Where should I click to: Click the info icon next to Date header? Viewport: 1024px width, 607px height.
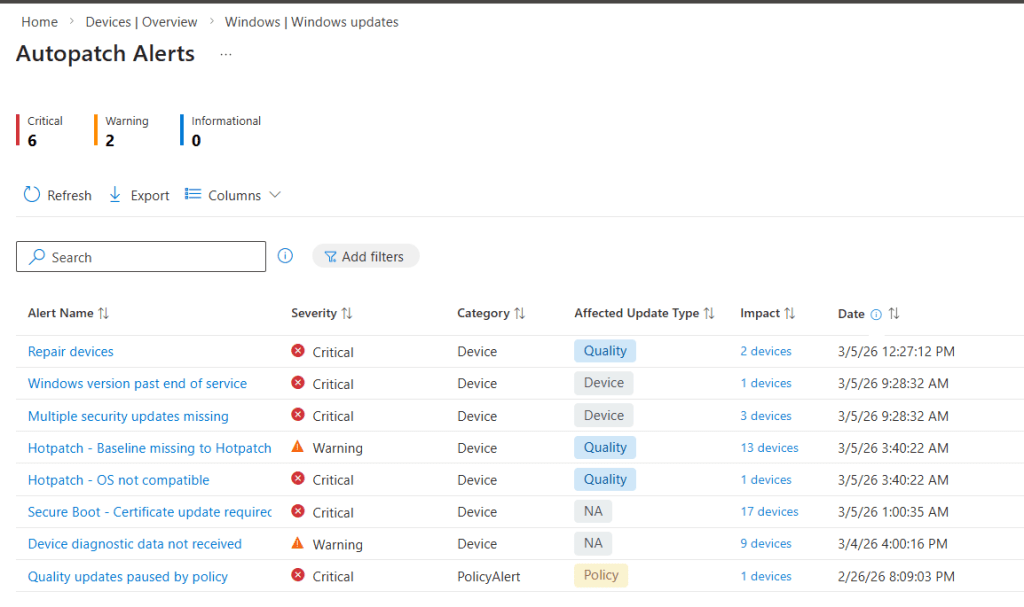pyautogui.click(x=876, y=314)
